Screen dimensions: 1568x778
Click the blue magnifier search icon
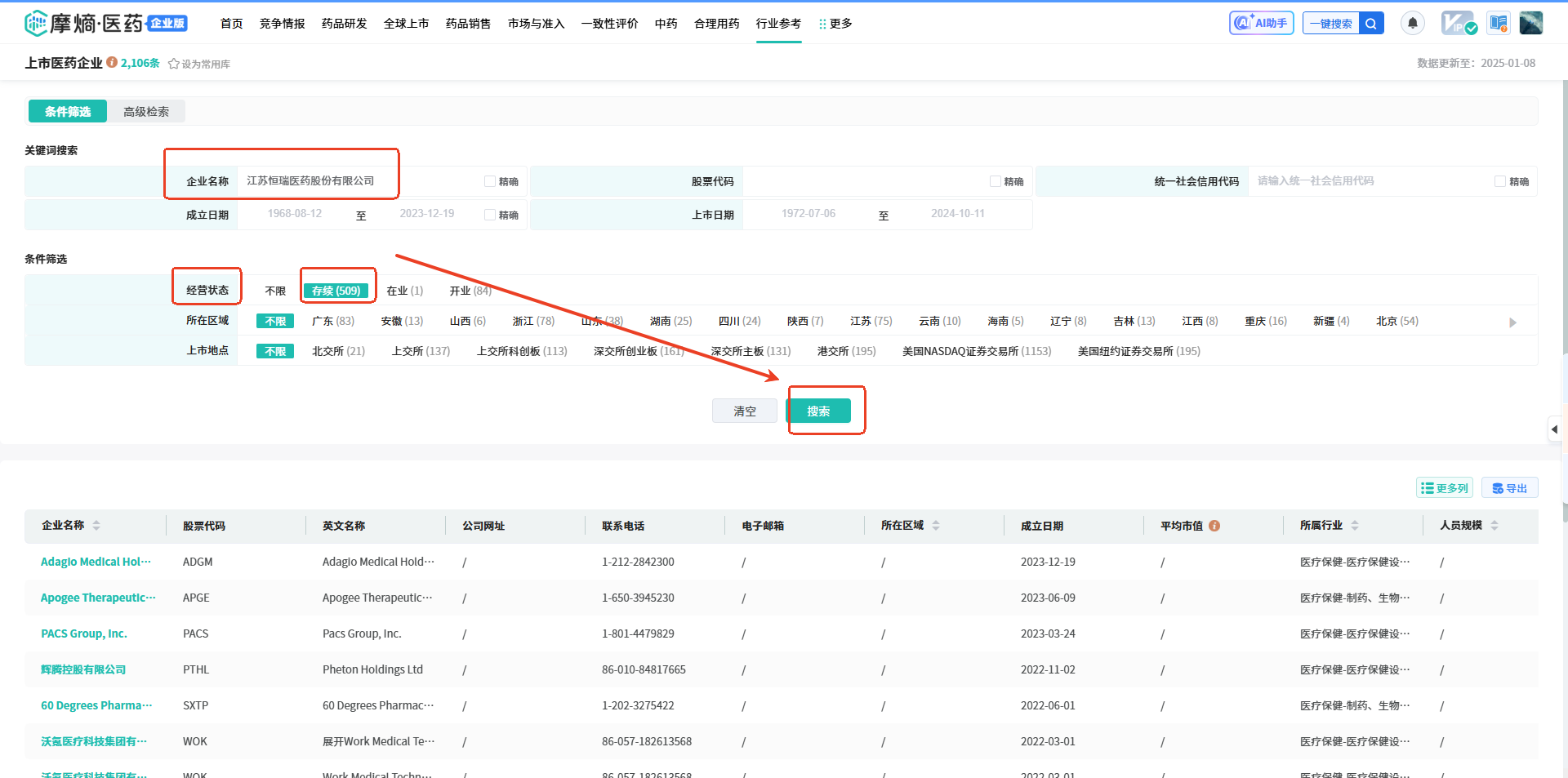tap(1371, 23)
